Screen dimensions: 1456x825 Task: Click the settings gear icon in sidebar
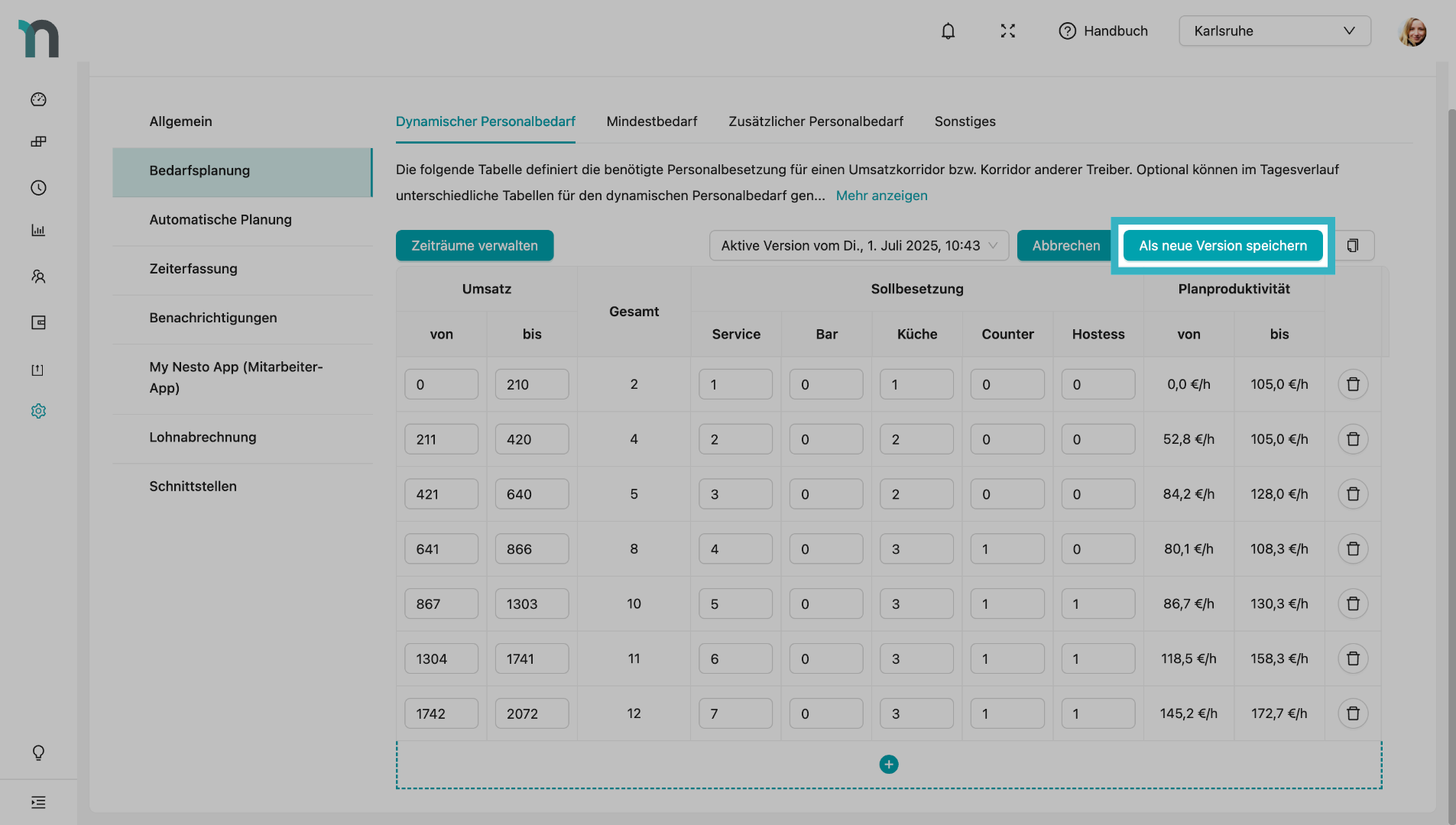pos(38,411)
